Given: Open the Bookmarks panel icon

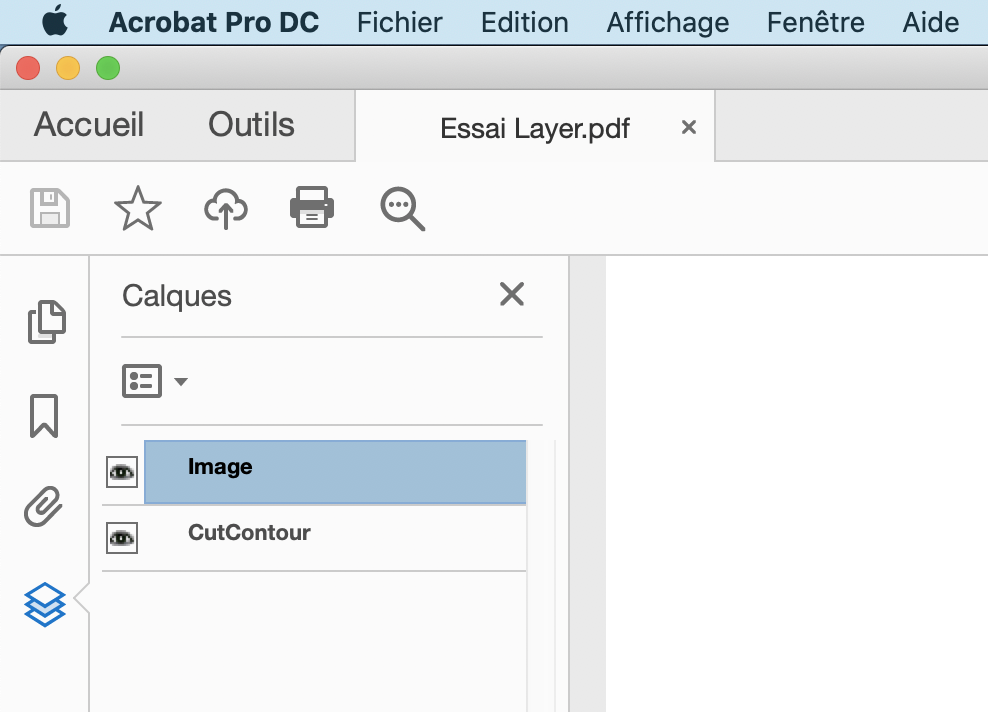Looking at the screenshot, I should 44,416.
